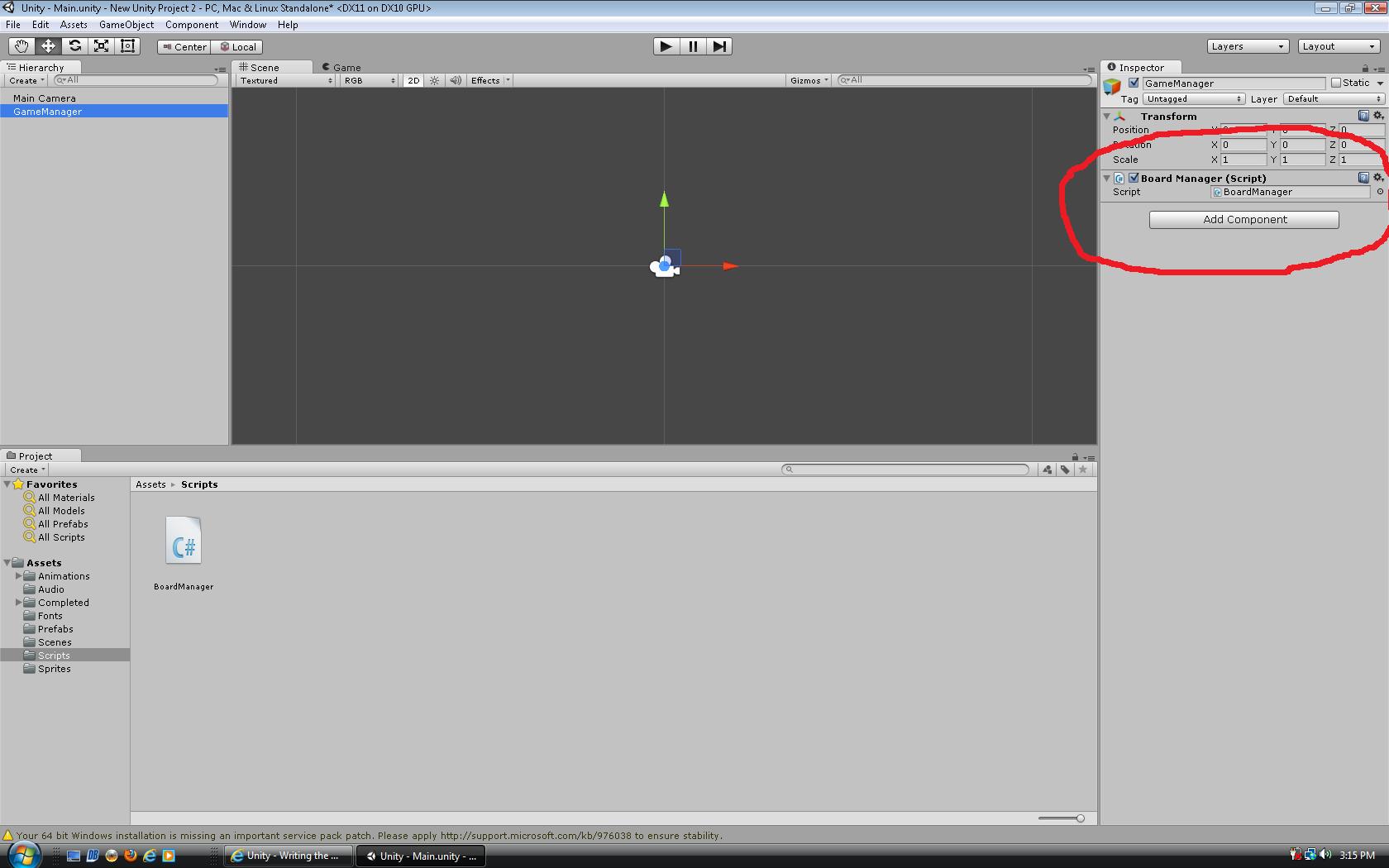Open the Transform component gear menu
Viewport: 1389px width, 868px height.
(1377, 116)
